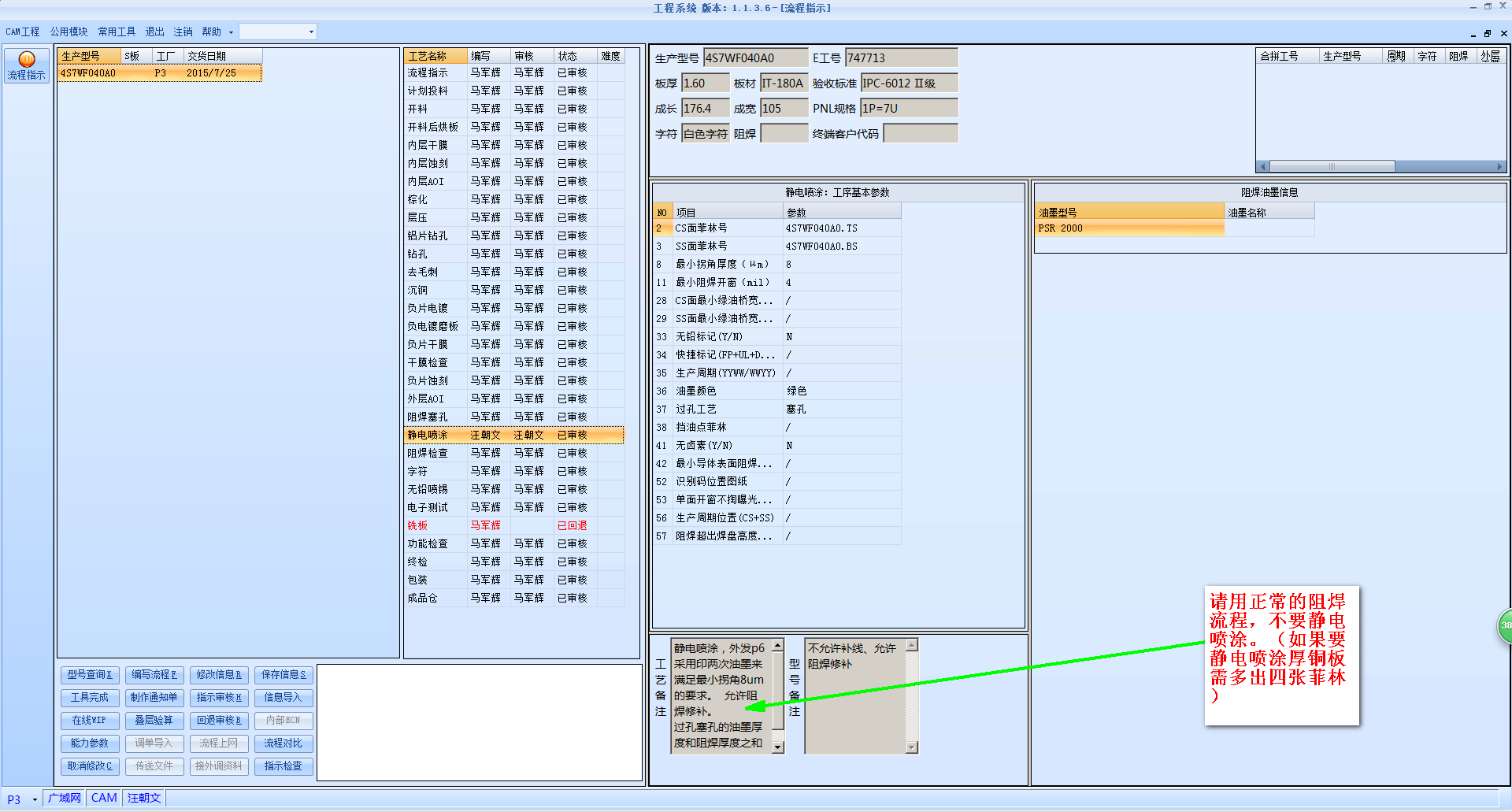Screen dimensions: 1512x812
Task: Select the 沉铜 process row
Action: pos(514,290)
